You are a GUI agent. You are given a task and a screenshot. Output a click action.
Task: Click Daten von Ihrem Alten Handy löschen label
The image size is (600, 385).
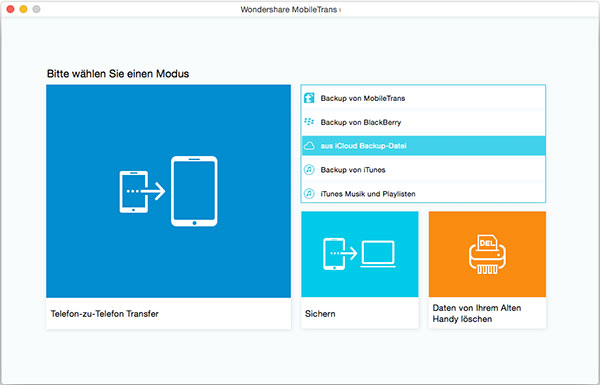[x=477, y=313]
